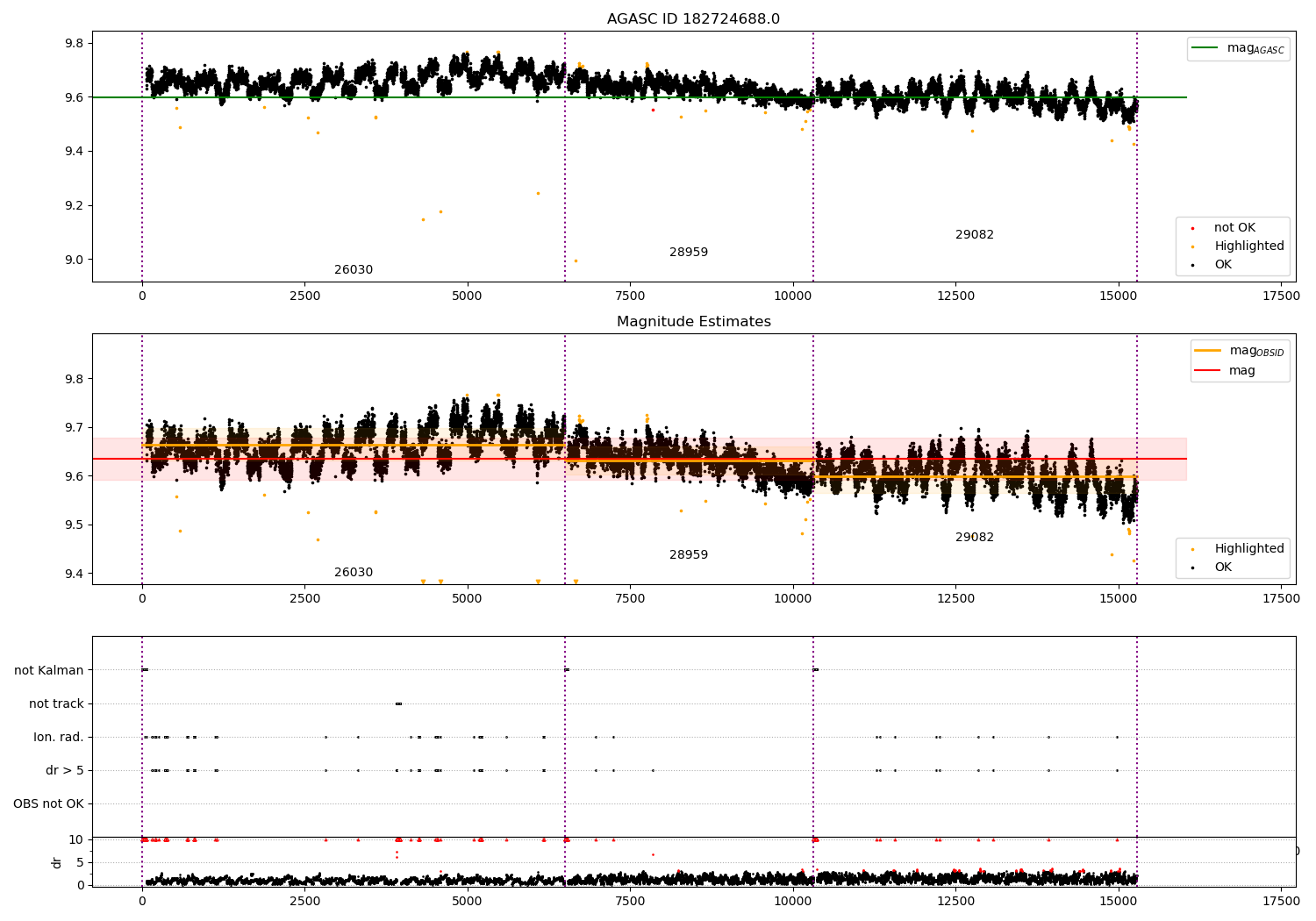Select the mag AGASC legend entry label
Screen dimensions: 1316x921
click(x=1255, y=49)
